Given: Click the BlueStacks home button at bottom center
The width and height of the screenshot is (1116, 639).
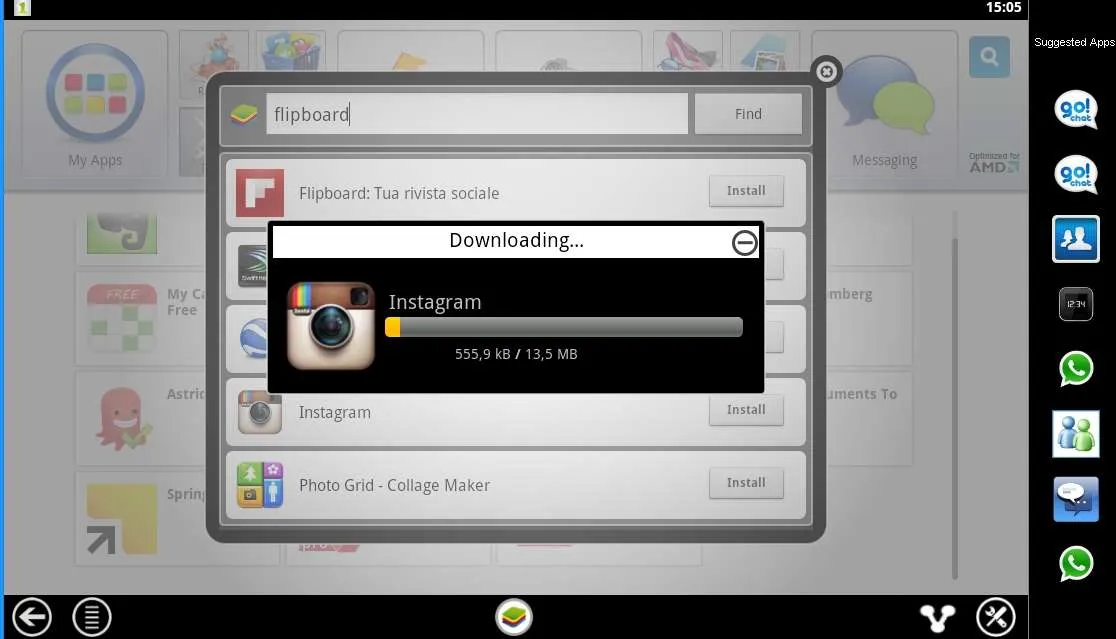Looking at the screenshot, I should pyautogui.click(x=514, y=616).
